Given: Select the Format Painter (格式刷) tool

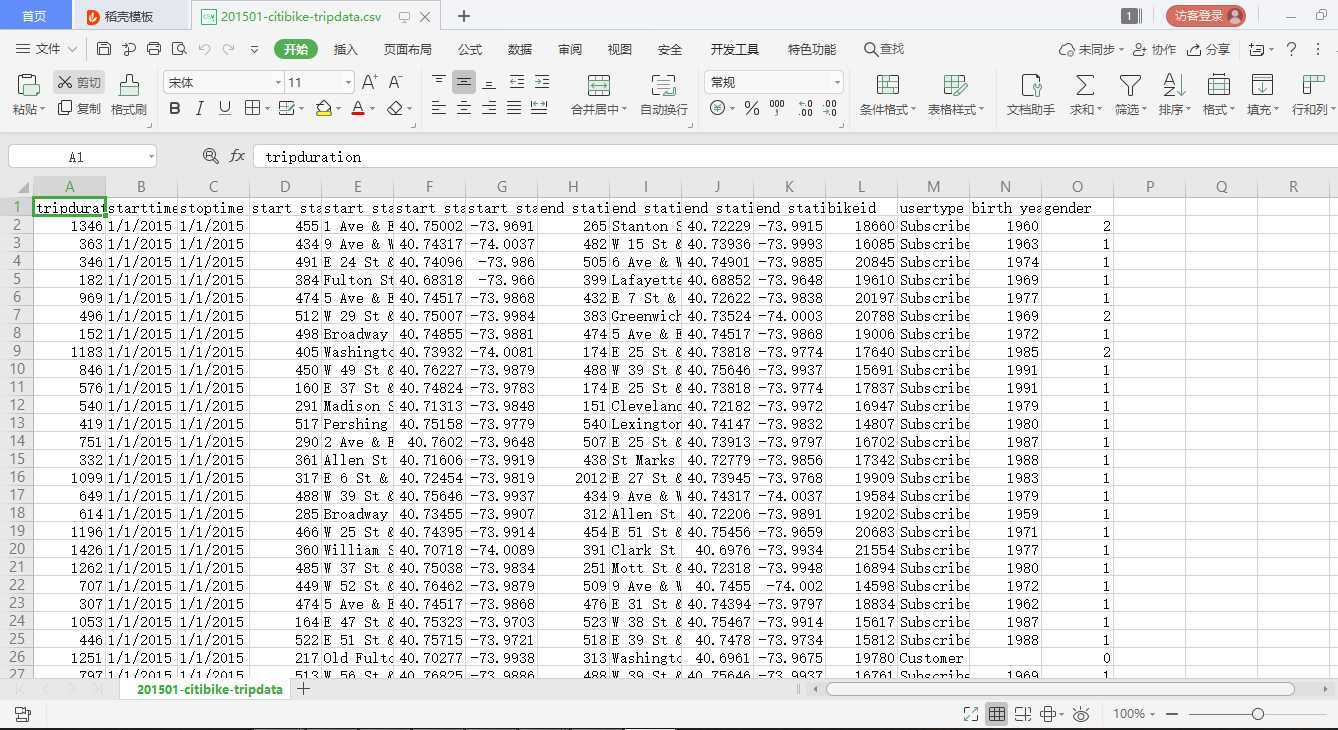Looking at the screenshot, I should [x=129, y=95].
